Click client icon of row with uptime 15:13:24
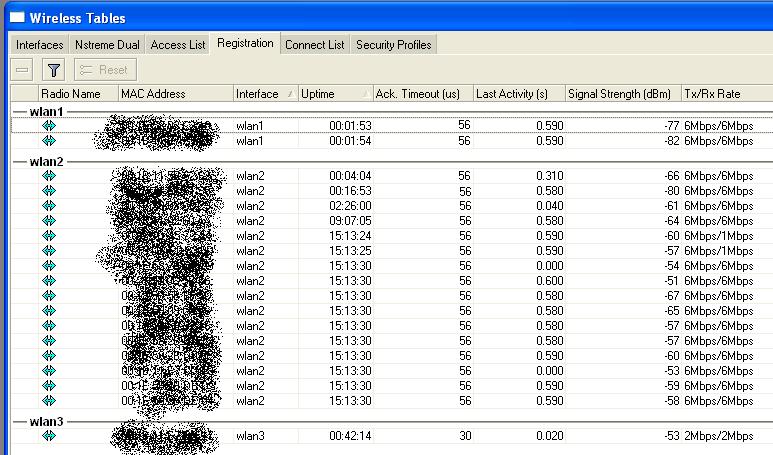The height and width of the screenshot is (455, 773). click(x=49, y=236)
